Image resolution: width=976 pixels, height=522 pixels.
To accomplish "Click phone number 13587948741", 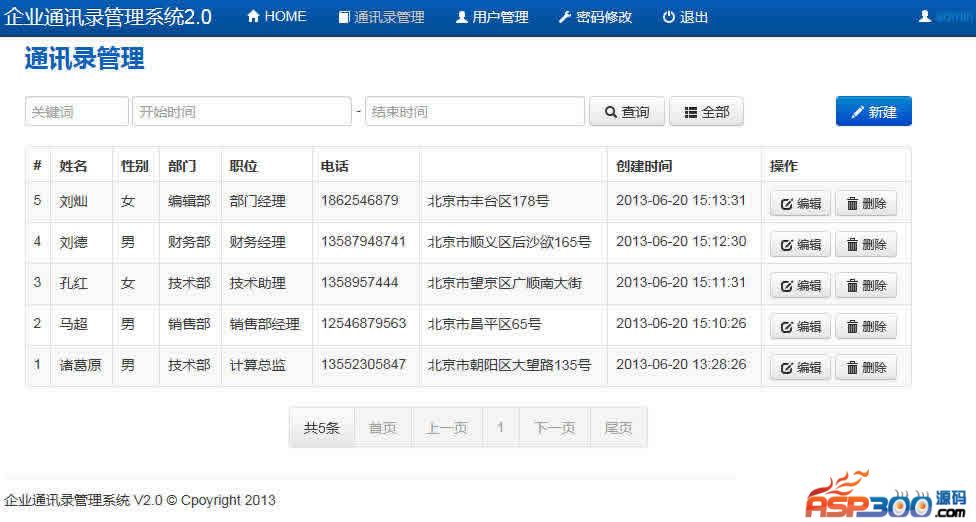I will (363, 241).
